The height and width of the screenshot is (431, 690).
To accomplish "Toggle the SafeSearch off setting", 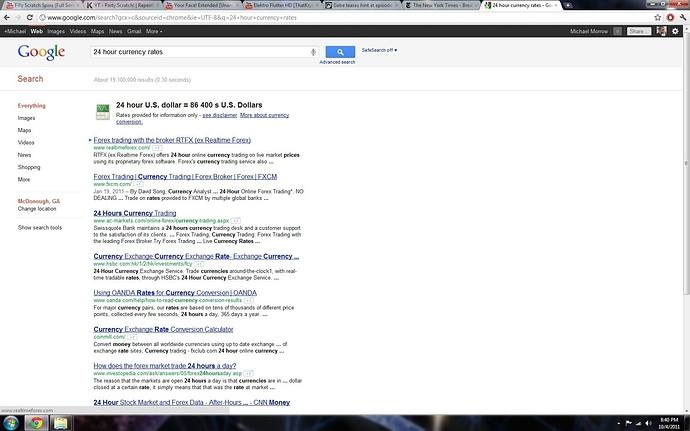I will [x=381, y=48].
